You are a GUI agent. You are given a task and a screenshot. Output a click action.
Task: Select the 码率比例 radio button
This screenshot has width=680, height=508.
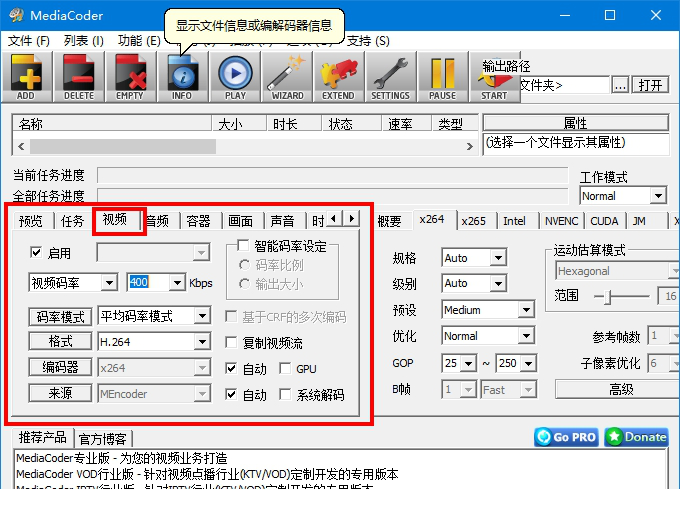click(245, 265)
